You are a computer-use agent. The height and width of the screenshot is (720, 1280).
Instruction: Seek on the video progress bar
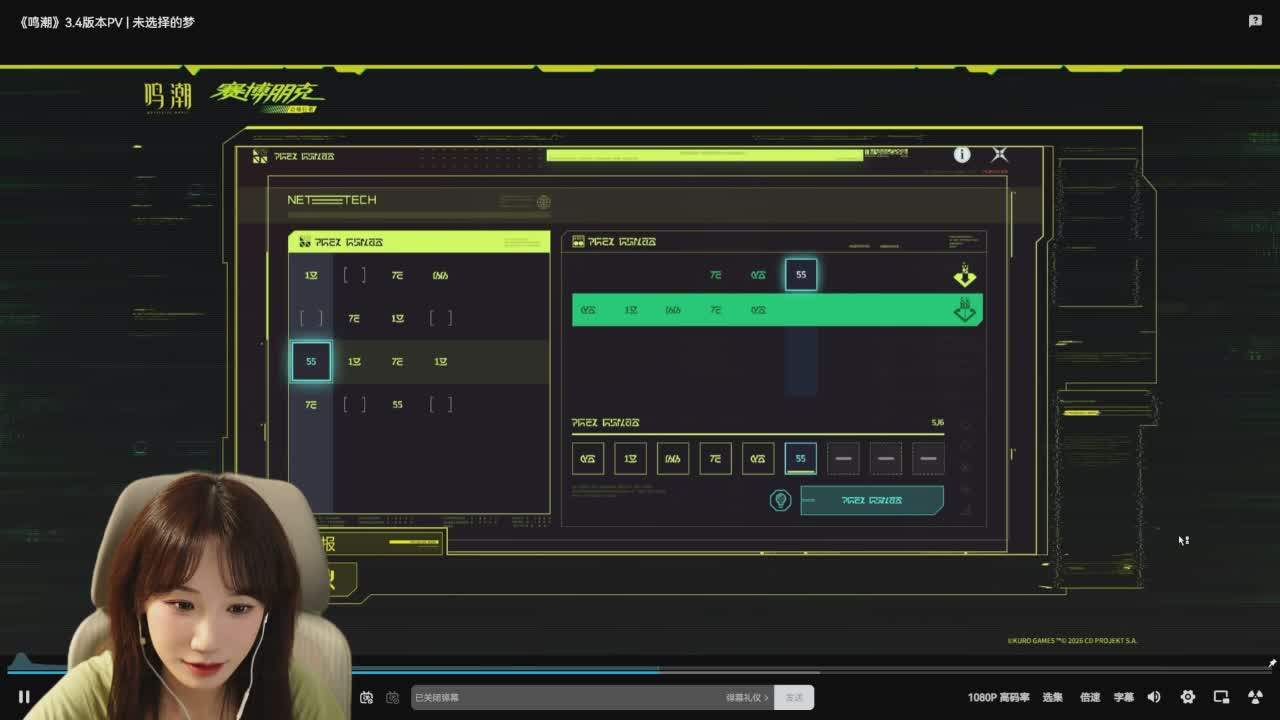point(640,670)
